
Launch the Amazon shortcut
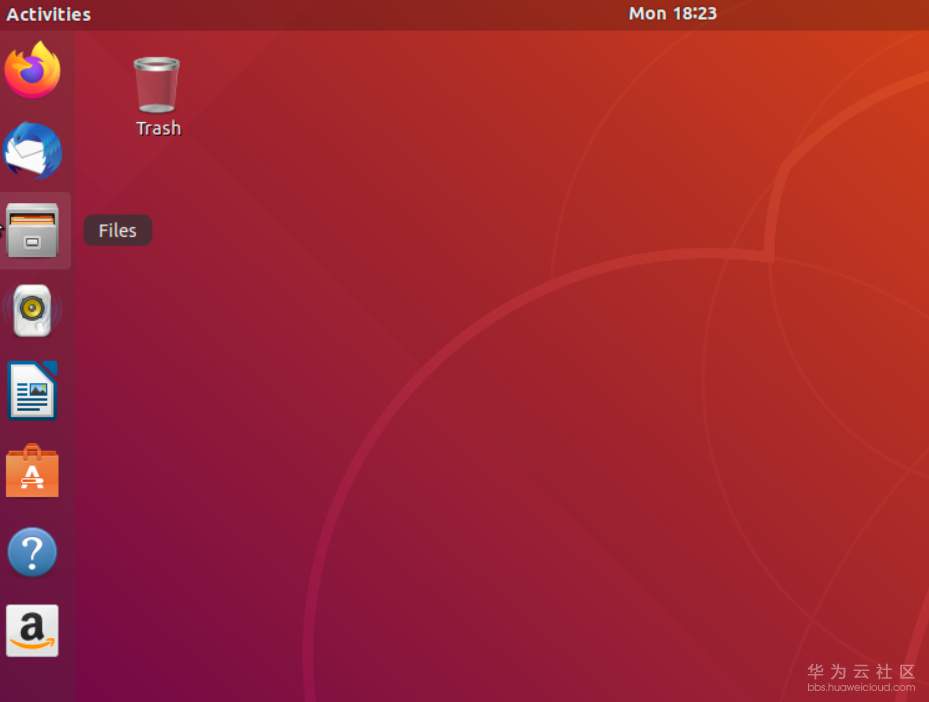[33, 631]
